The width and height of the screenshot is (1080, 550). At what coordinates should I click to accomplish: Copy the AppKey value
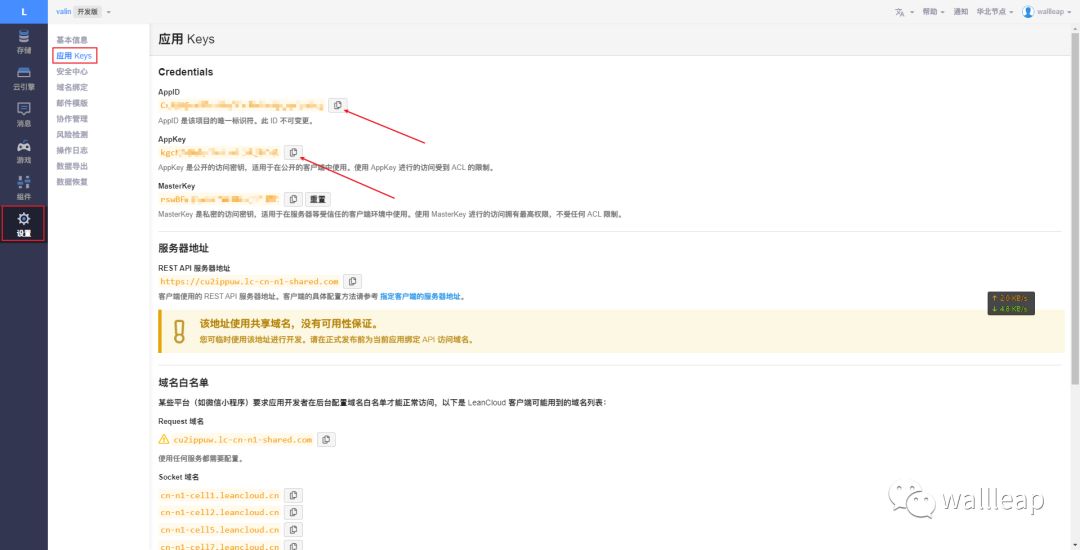[293, 152]
